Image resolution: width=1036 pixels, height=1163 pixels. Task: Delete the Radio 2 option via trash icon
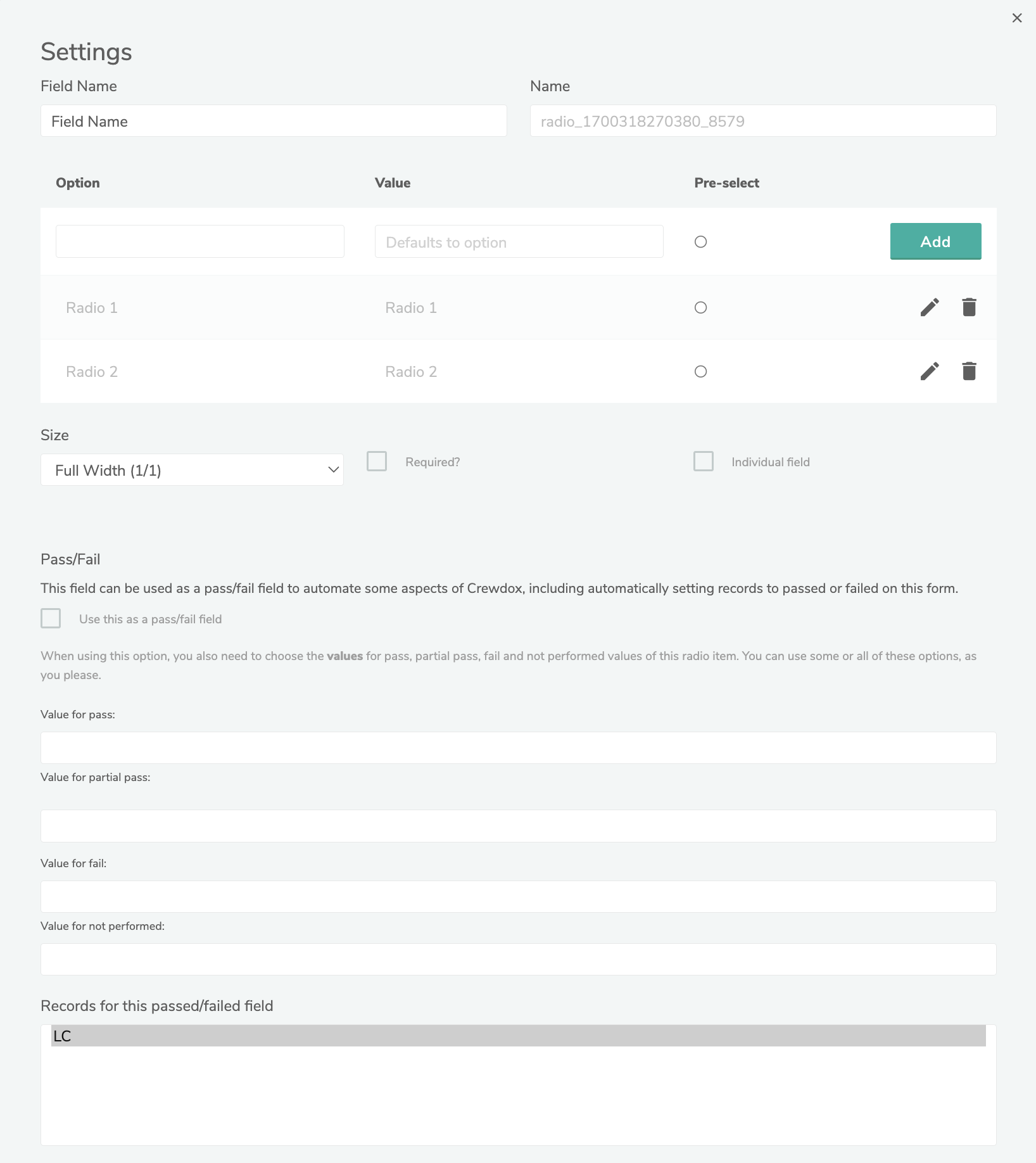[969, 371]
